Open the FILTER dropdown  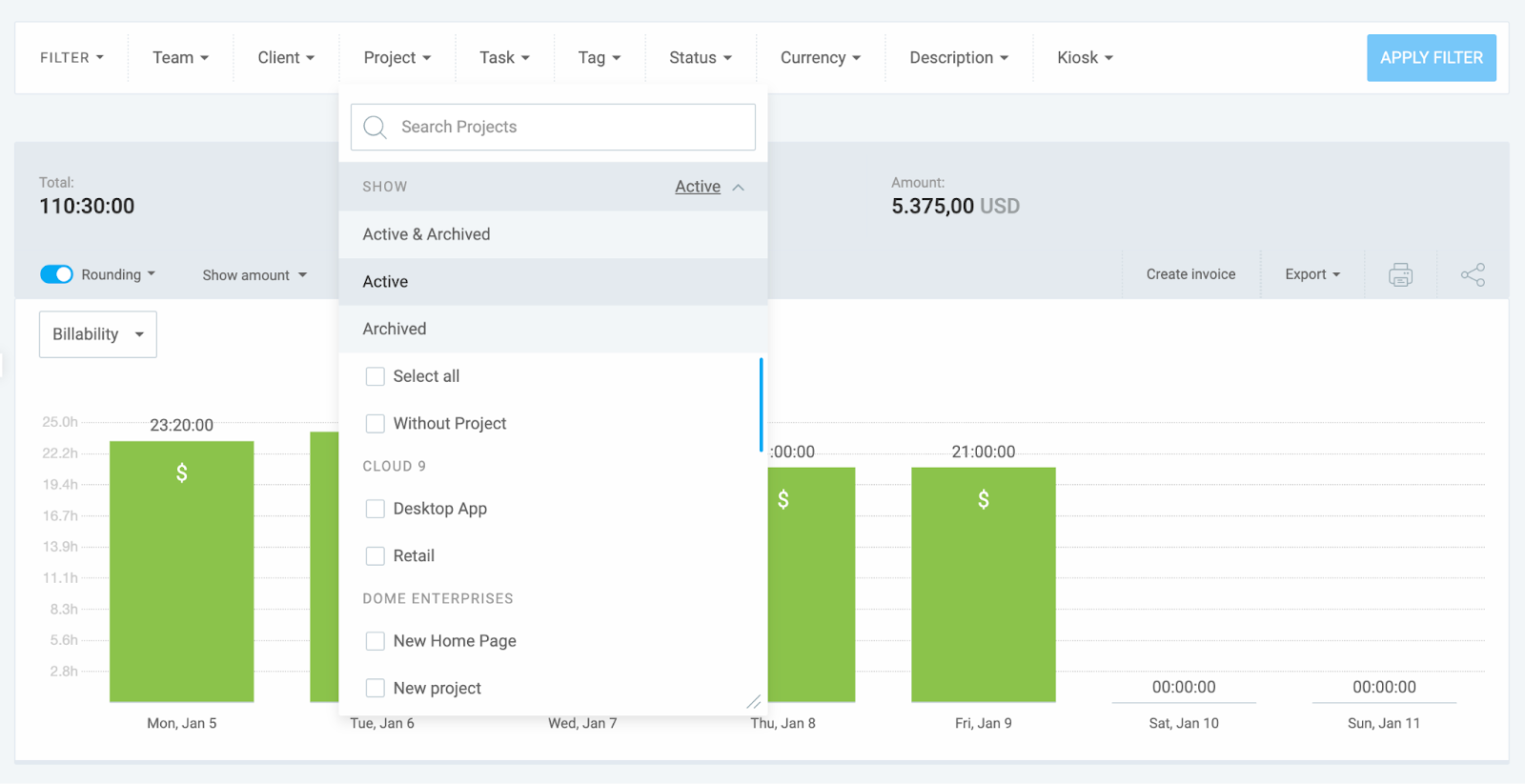pyautogui.click(x=71, y=58)
